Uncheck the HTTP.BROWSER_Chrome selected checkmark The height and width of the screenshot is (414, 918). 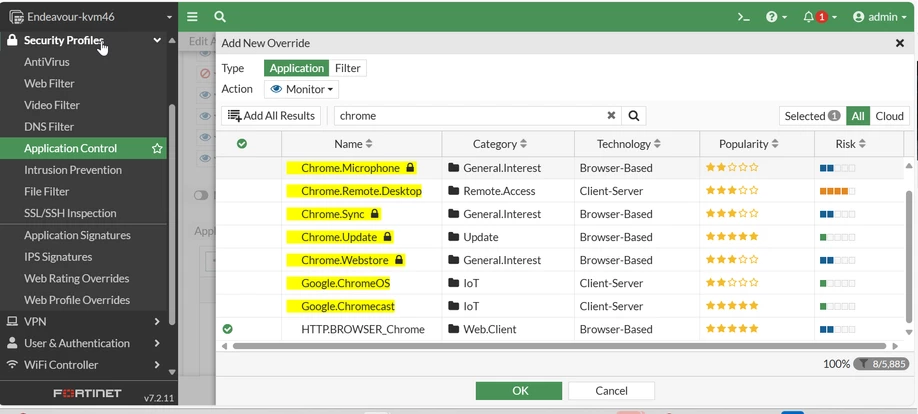pos(227,329)
